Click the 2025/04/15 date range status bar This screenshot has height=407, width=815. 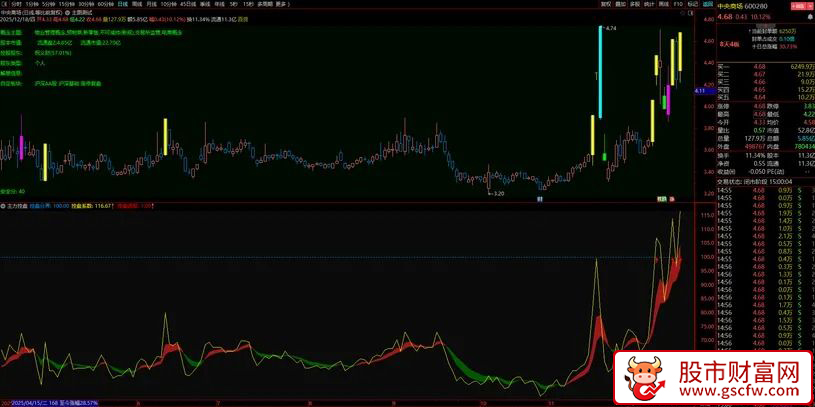tap(54, 403)
